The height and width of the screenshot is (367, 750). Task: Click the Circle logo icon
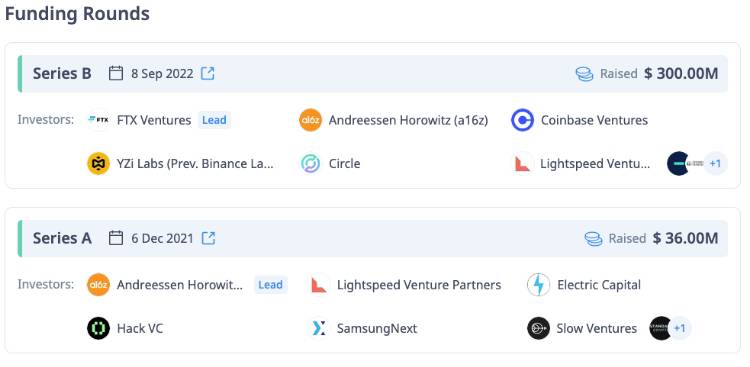pyautogui.click(x=310, y=164)
